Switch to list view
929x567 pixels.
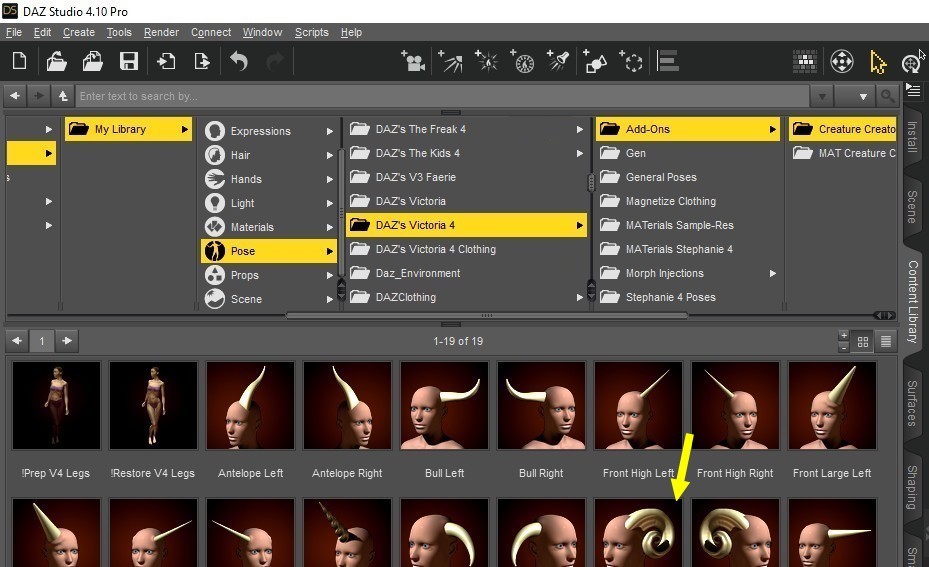[x=886, y=342]
